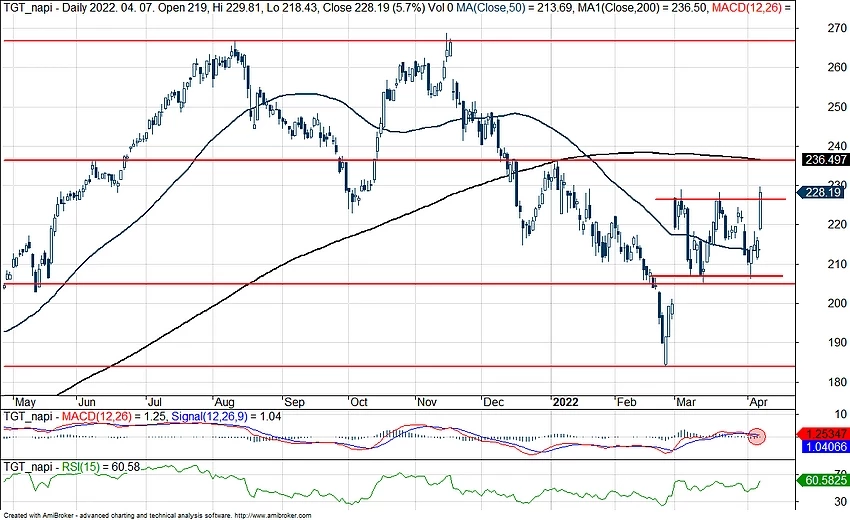
Task: Click the 60.5825 RSI value label
Action: 825,480
